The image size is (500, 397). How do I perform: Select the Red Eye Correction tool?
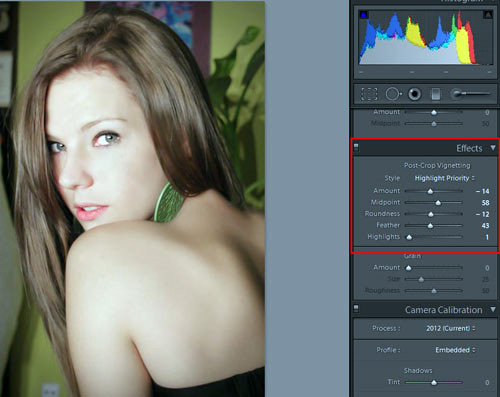click(x=414, y=94)
